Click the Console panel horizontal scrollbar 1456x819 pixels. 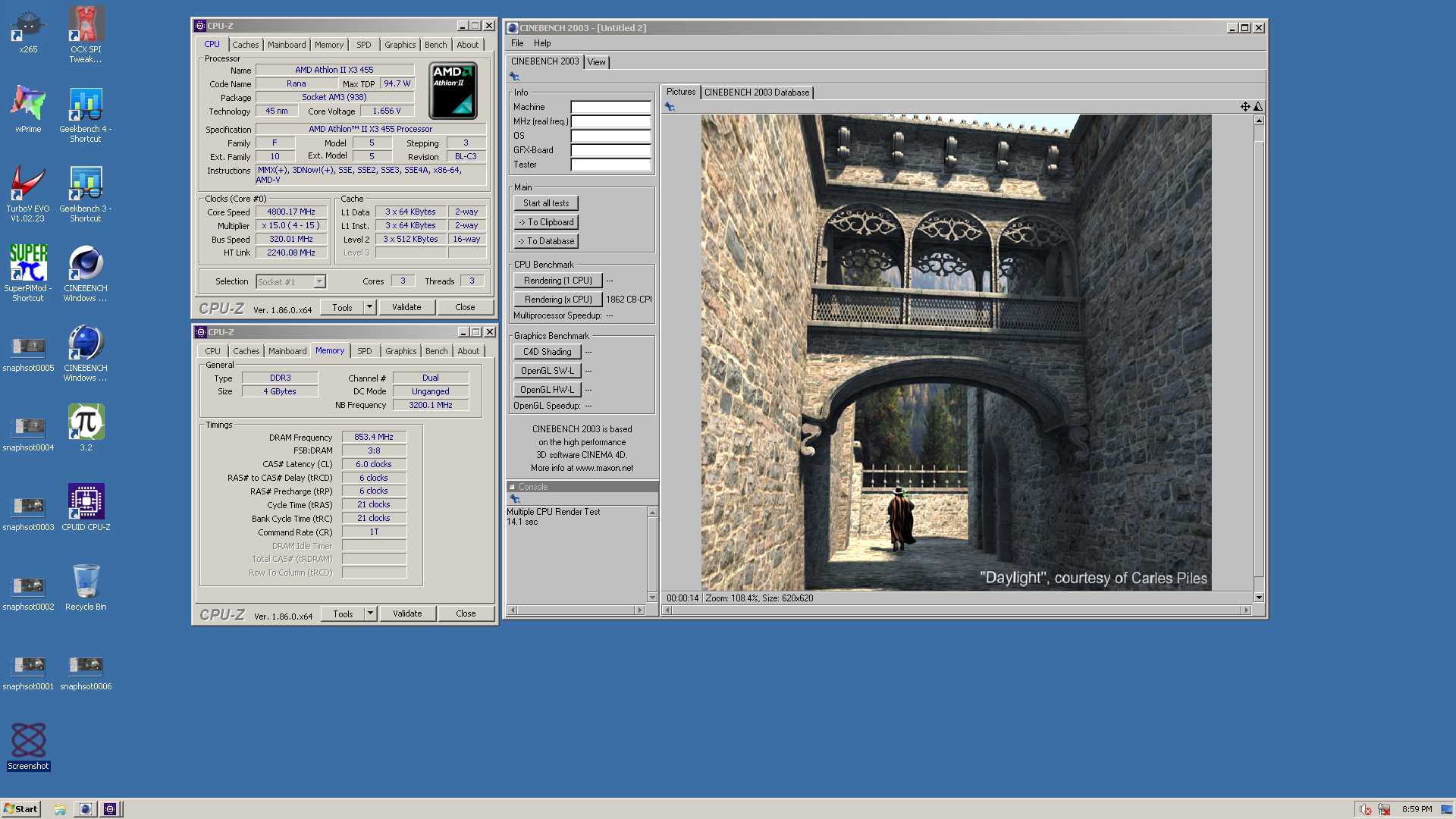coord(576,610)
